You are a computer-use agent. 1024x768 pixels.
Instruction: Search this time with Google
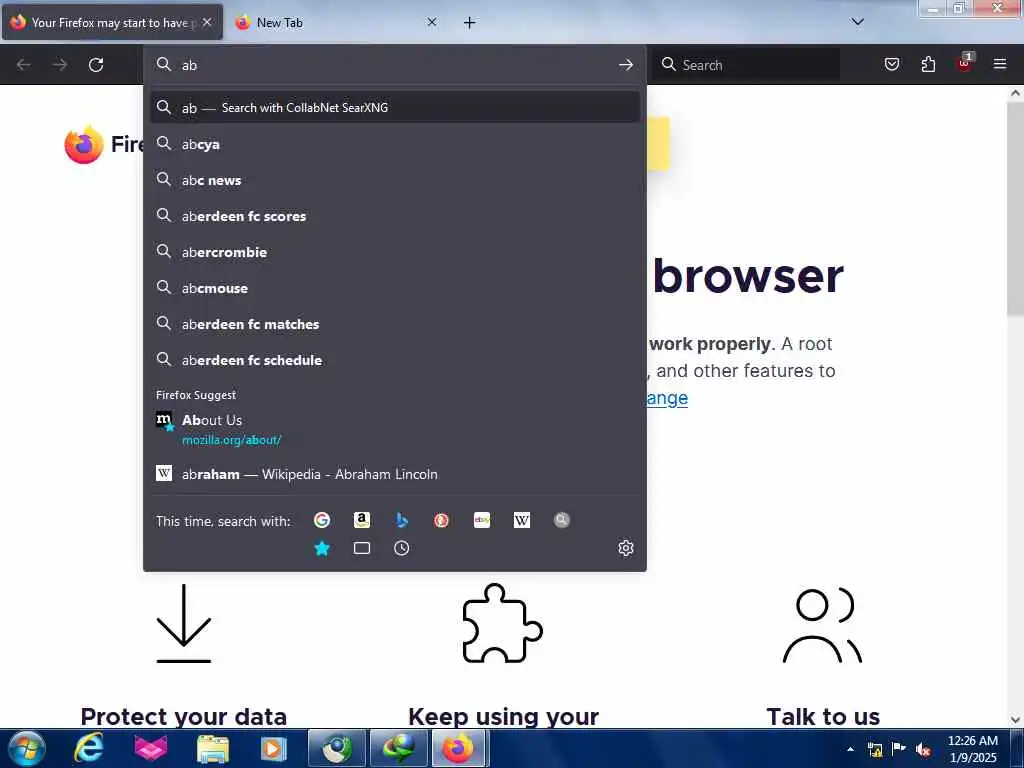click(x=321, y=520)
